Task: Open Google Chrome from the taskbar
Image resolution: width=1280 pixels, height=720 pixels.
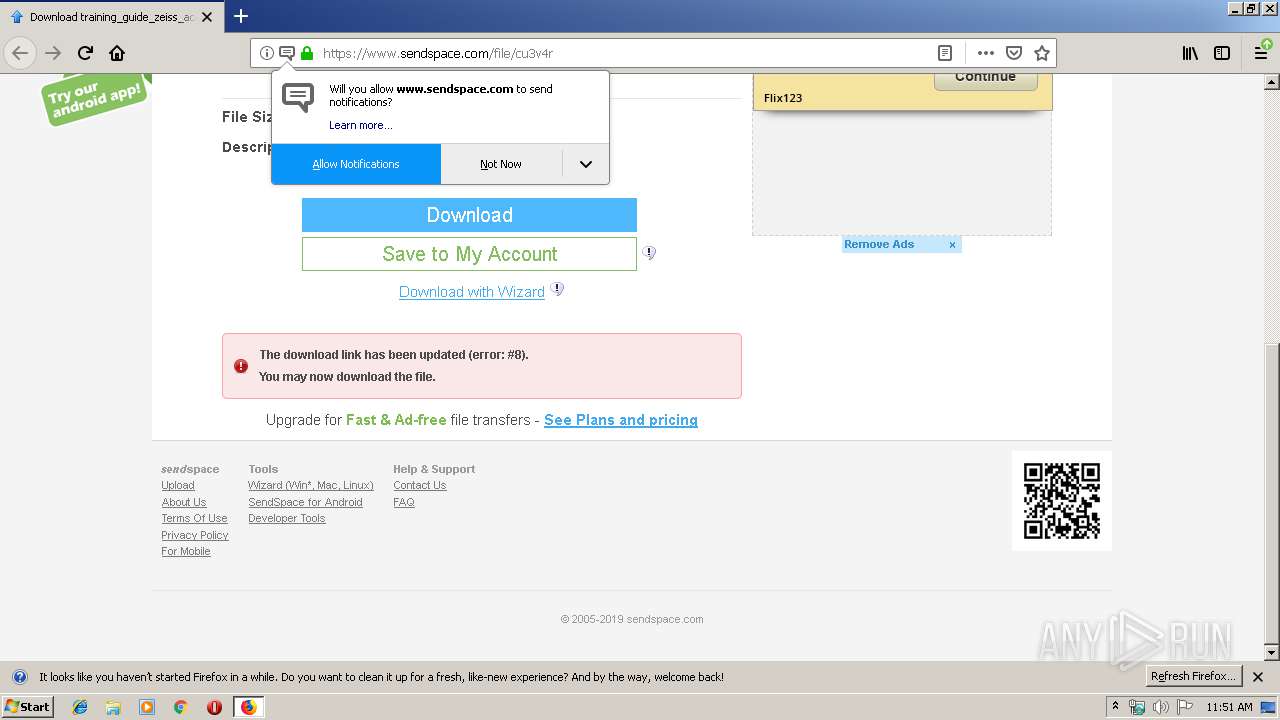Action: coord(180,707)
